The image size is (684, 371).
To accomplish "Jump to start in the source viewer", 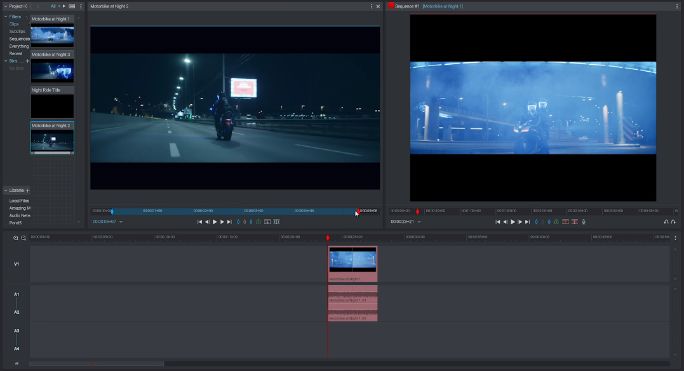I will [x=200, y=222].
